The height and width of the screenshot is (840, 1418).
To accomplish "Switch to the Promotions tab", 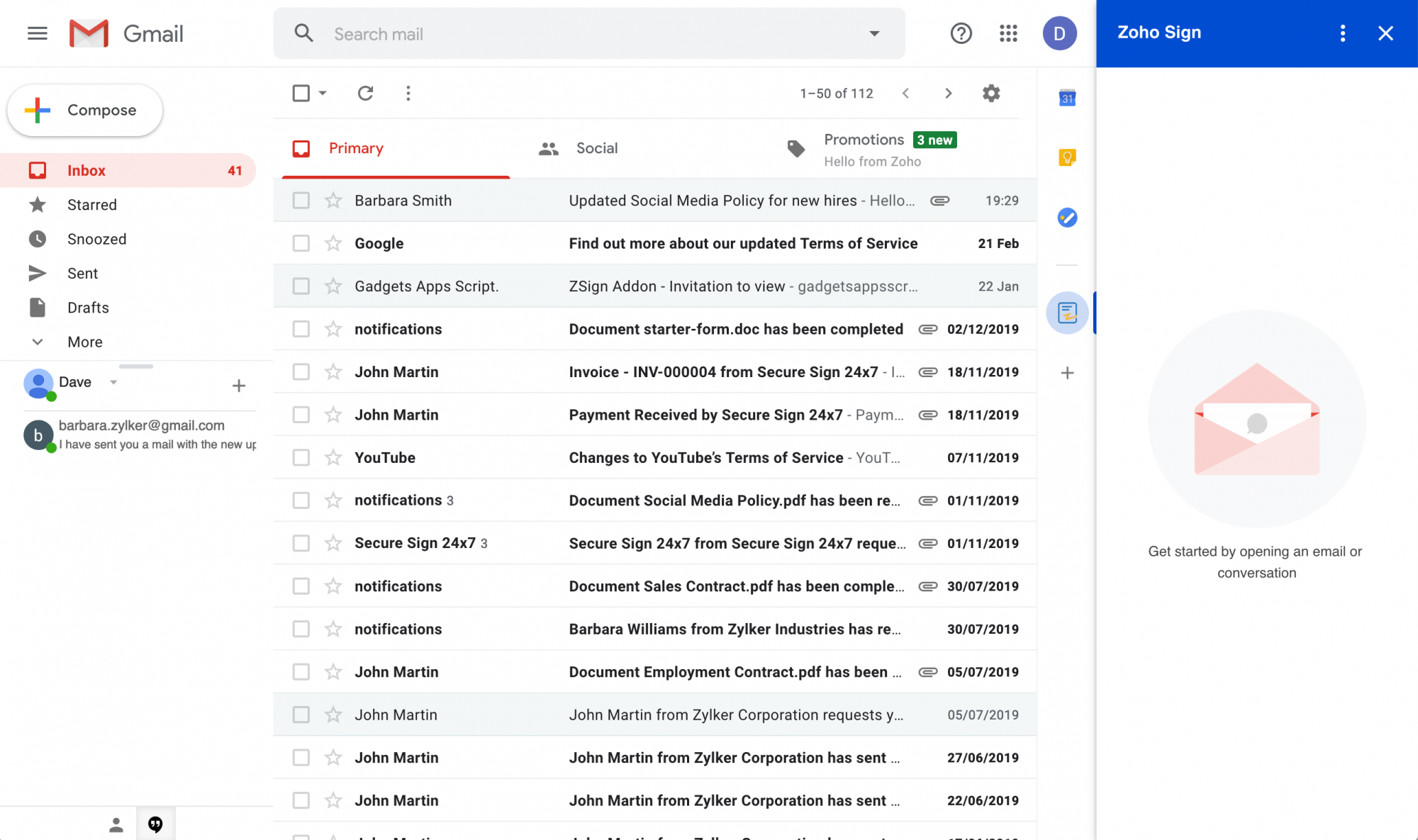I will click(864, 140).
